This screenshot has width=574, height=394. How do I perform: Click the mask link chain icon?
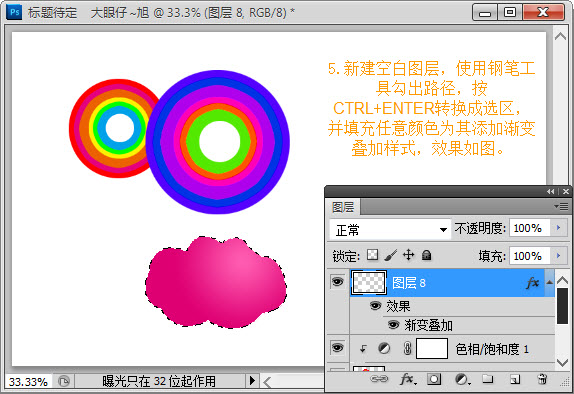coord(407,348)
